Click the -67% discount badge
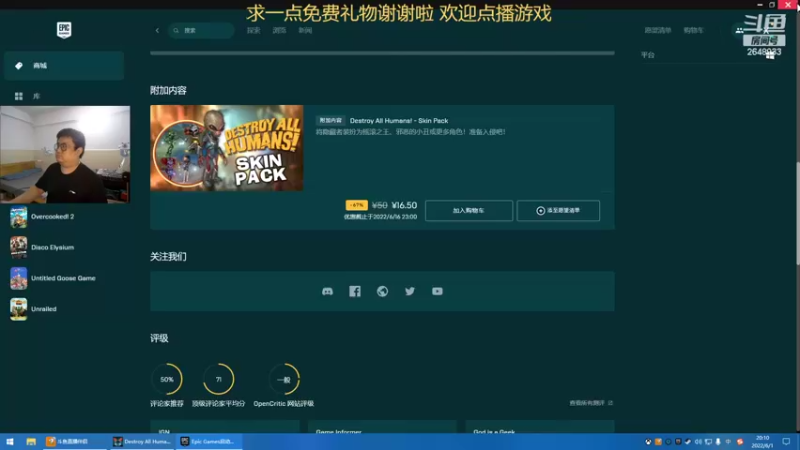 pyautogui.click(x=356, y=205)
